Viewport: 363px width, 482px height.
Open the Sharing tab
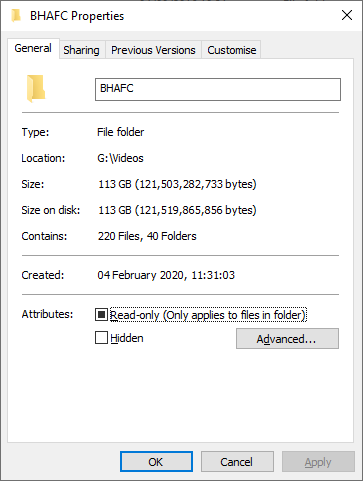(x=81, y=50)
